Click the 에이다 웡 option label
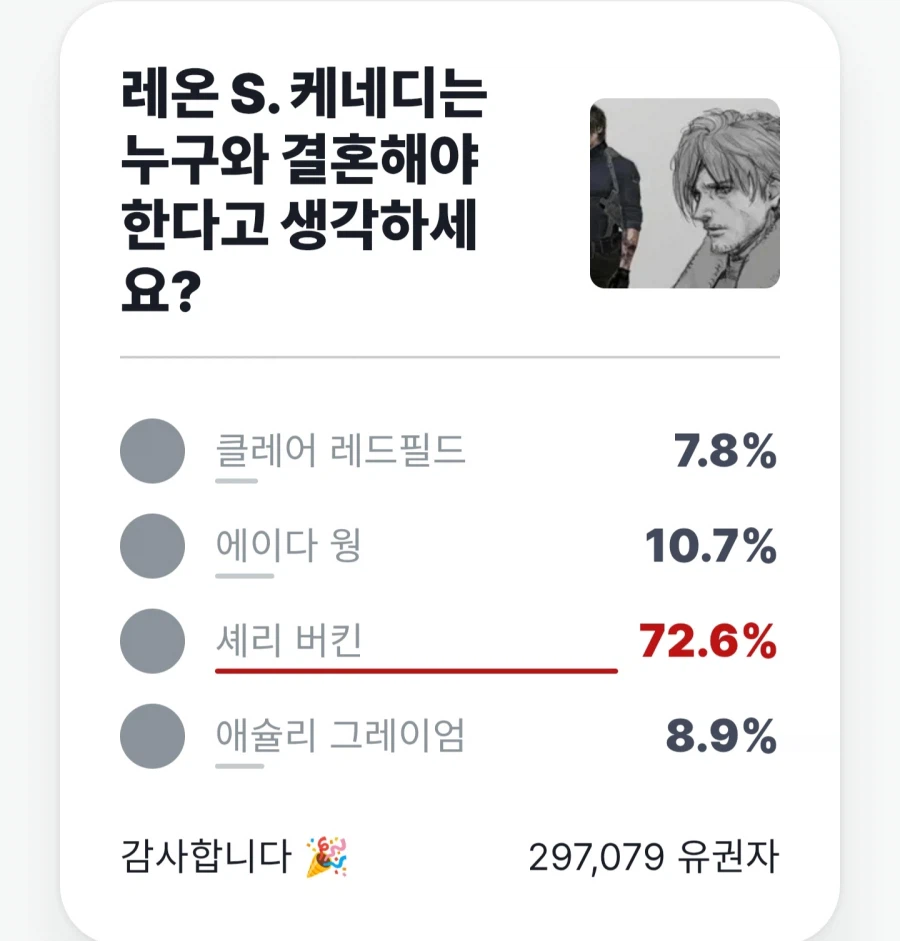900x941 pixels. click(288, 545)
